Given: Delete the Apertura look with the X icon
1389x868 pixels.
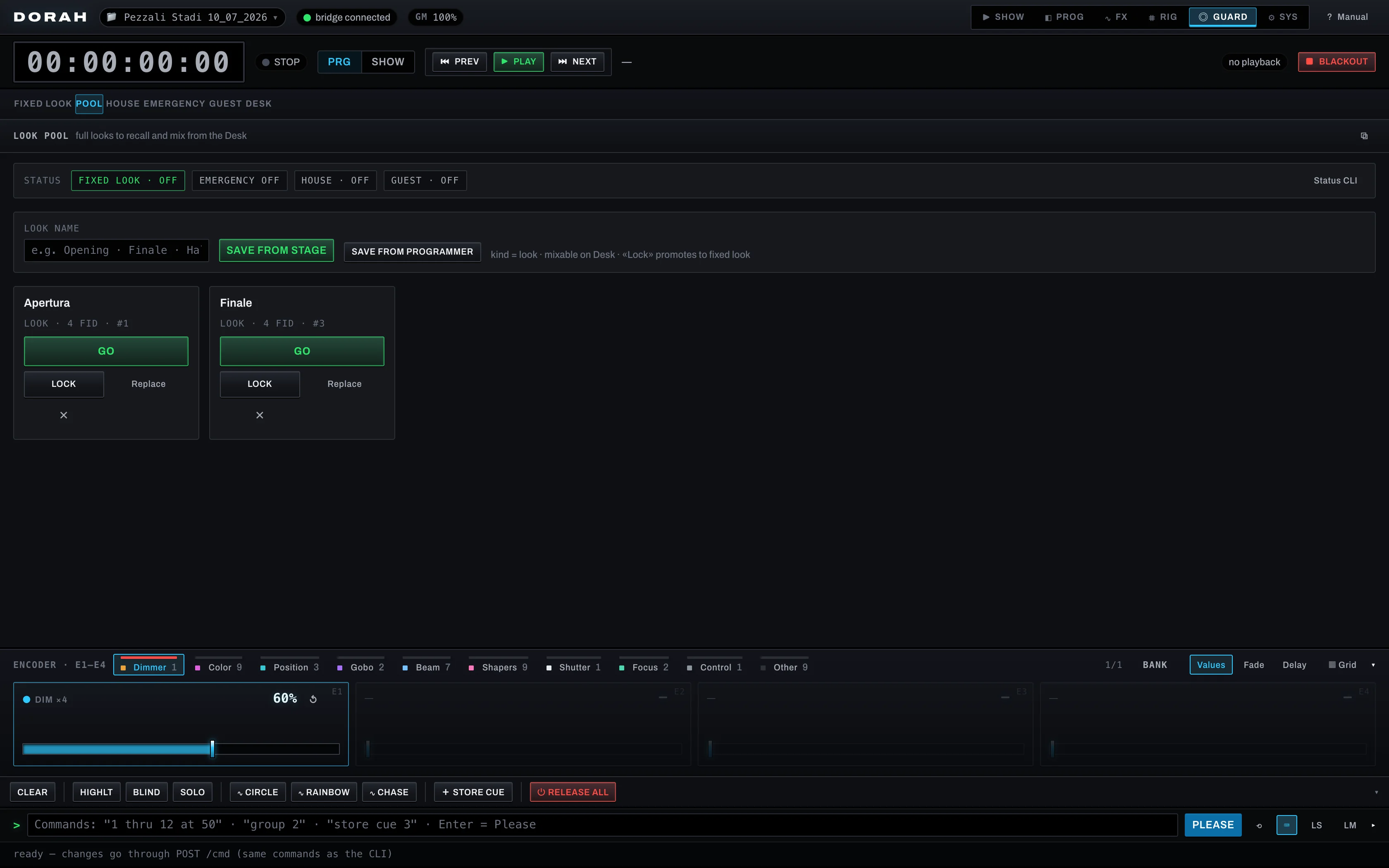Looking at the screenshot, I should [64, 415].
